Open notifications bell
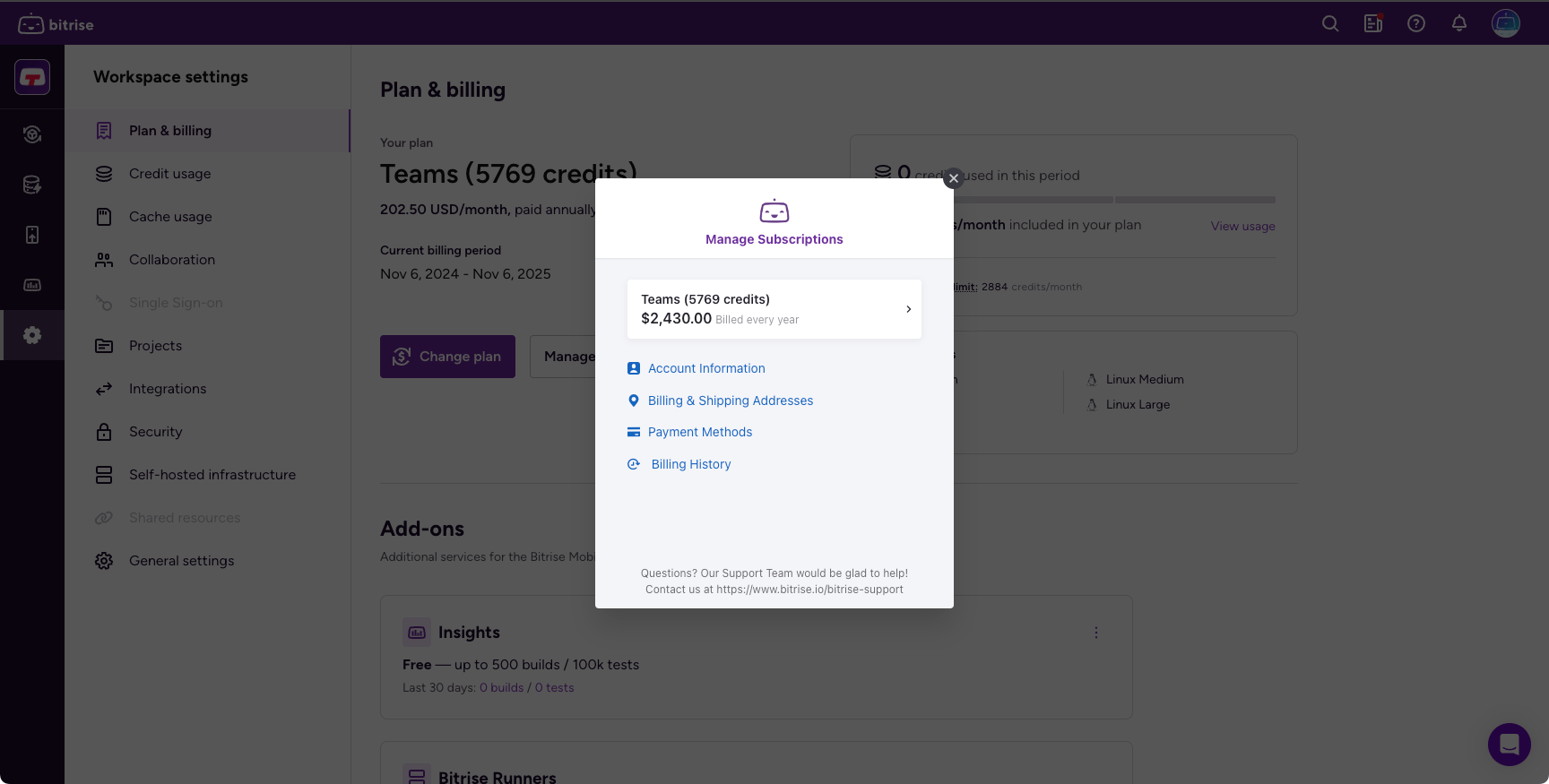Viewport: 1549px width, 784px height. tap(1459, 24)
